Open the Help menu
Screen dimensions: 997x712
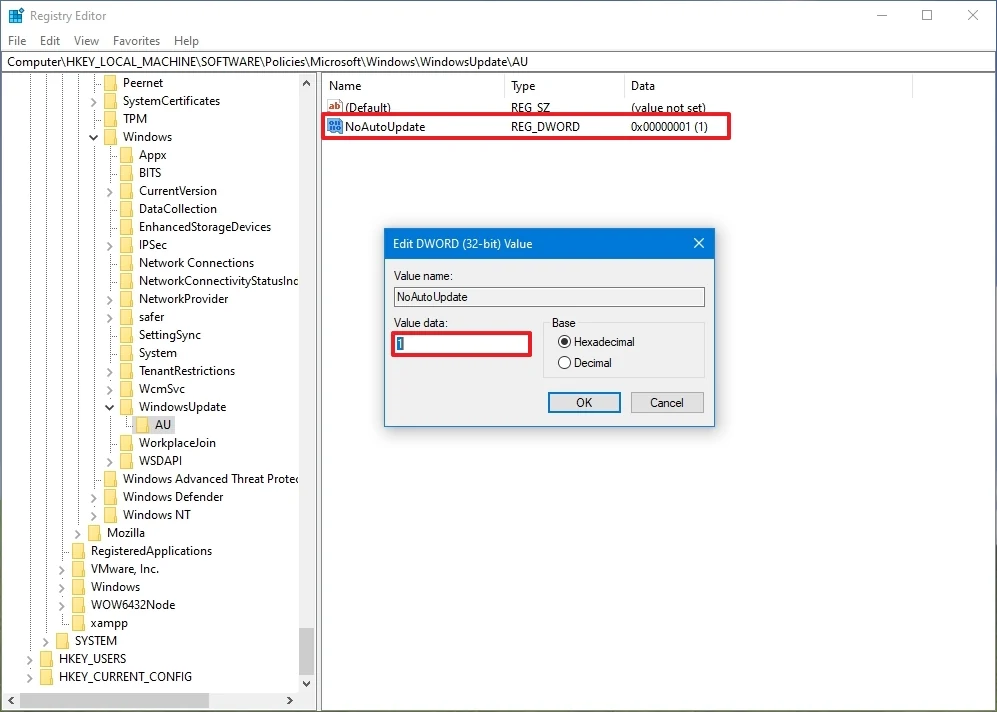coord(186,41)
